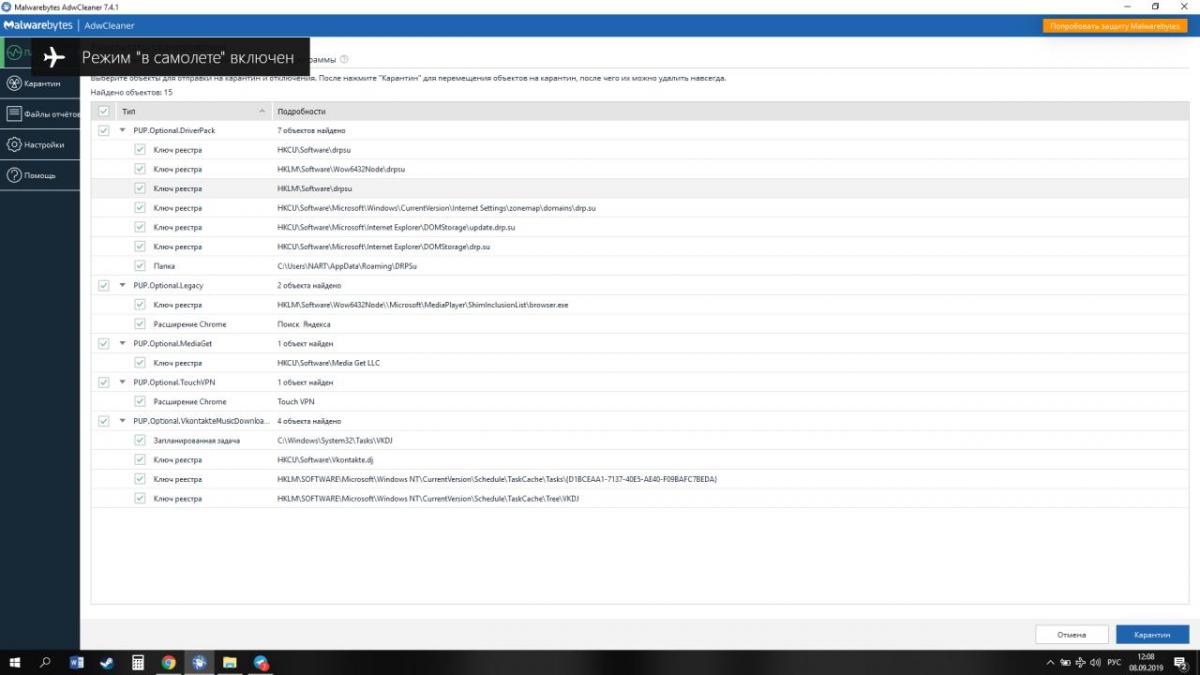Screen dimensions: 1200x675
Task: Select the C:\Users\NART\AppData\Roaming\DRPSu path
Action: pyautogui.click(x=347, y=266)
